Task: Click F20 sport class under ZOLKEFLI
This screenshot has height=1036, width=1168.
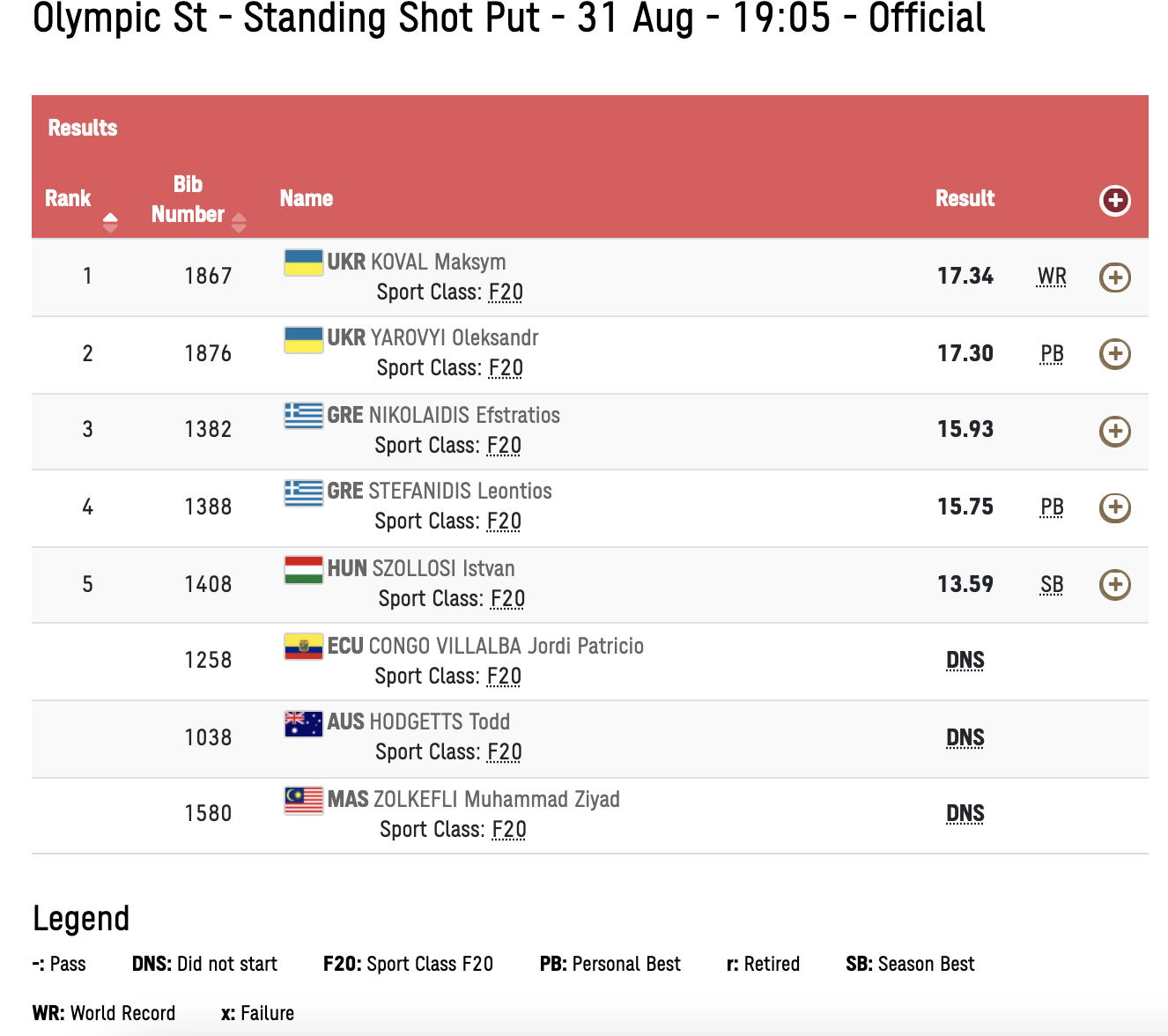Action: pos(509,830)
